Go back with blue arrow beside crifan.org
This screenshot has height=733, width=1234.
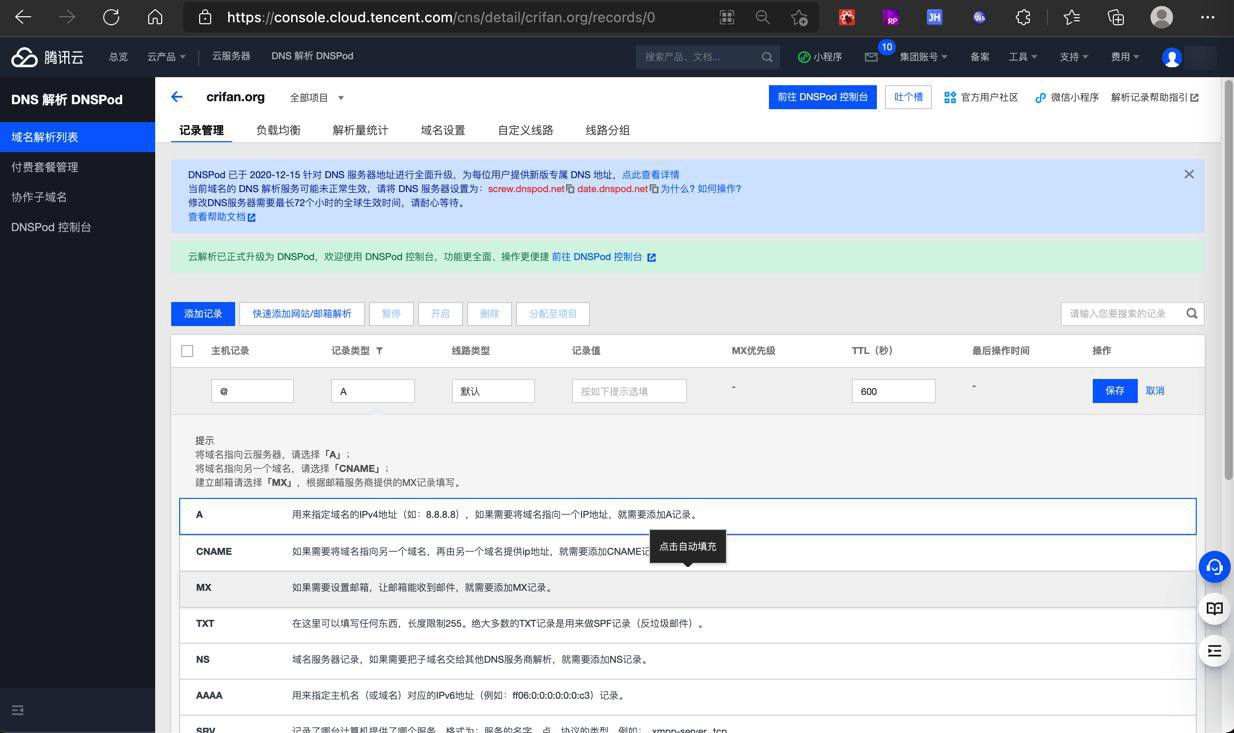tap(177, 97)
